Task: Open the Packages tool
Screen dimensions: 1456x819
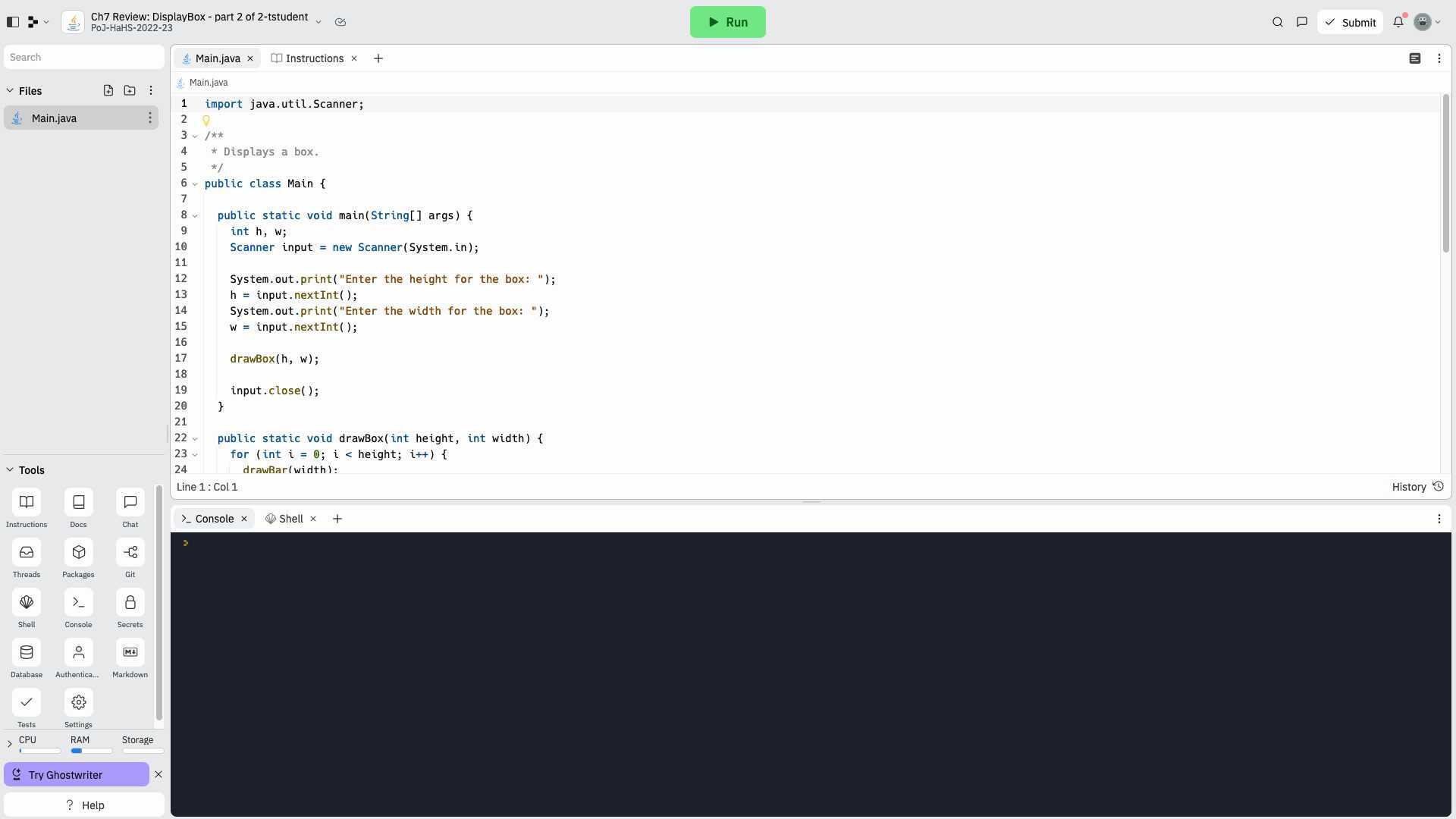Action: 78,553
